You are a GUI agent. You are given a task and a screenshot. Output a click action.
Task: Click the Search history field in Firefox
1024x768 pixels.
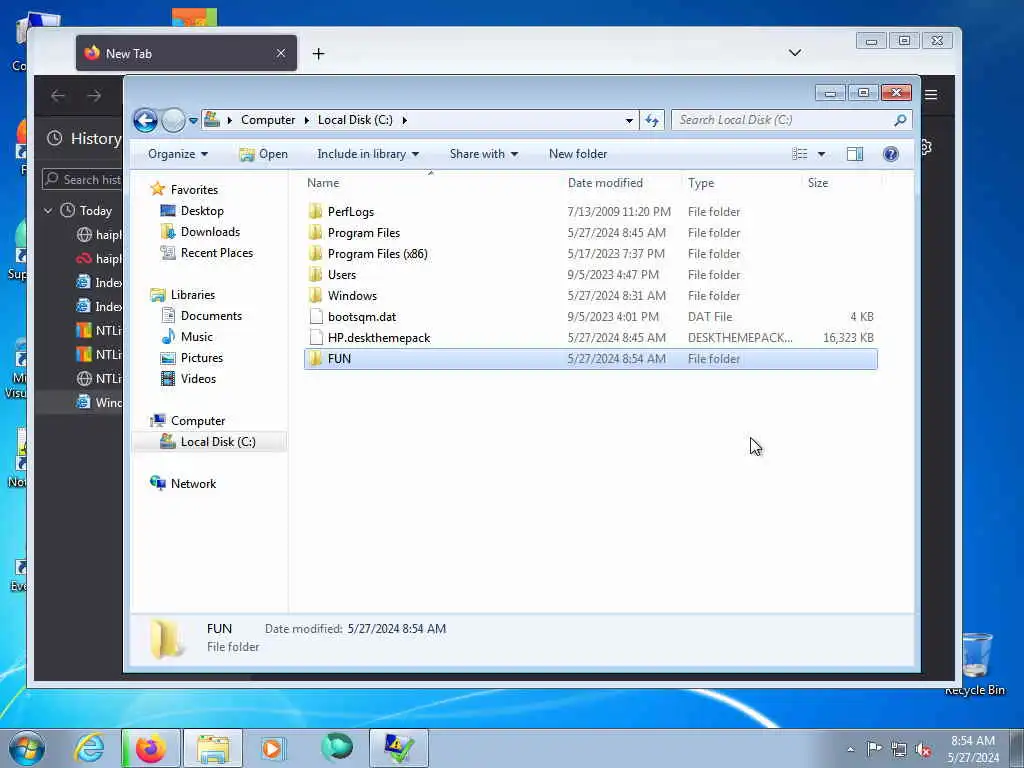coord(83,180)
